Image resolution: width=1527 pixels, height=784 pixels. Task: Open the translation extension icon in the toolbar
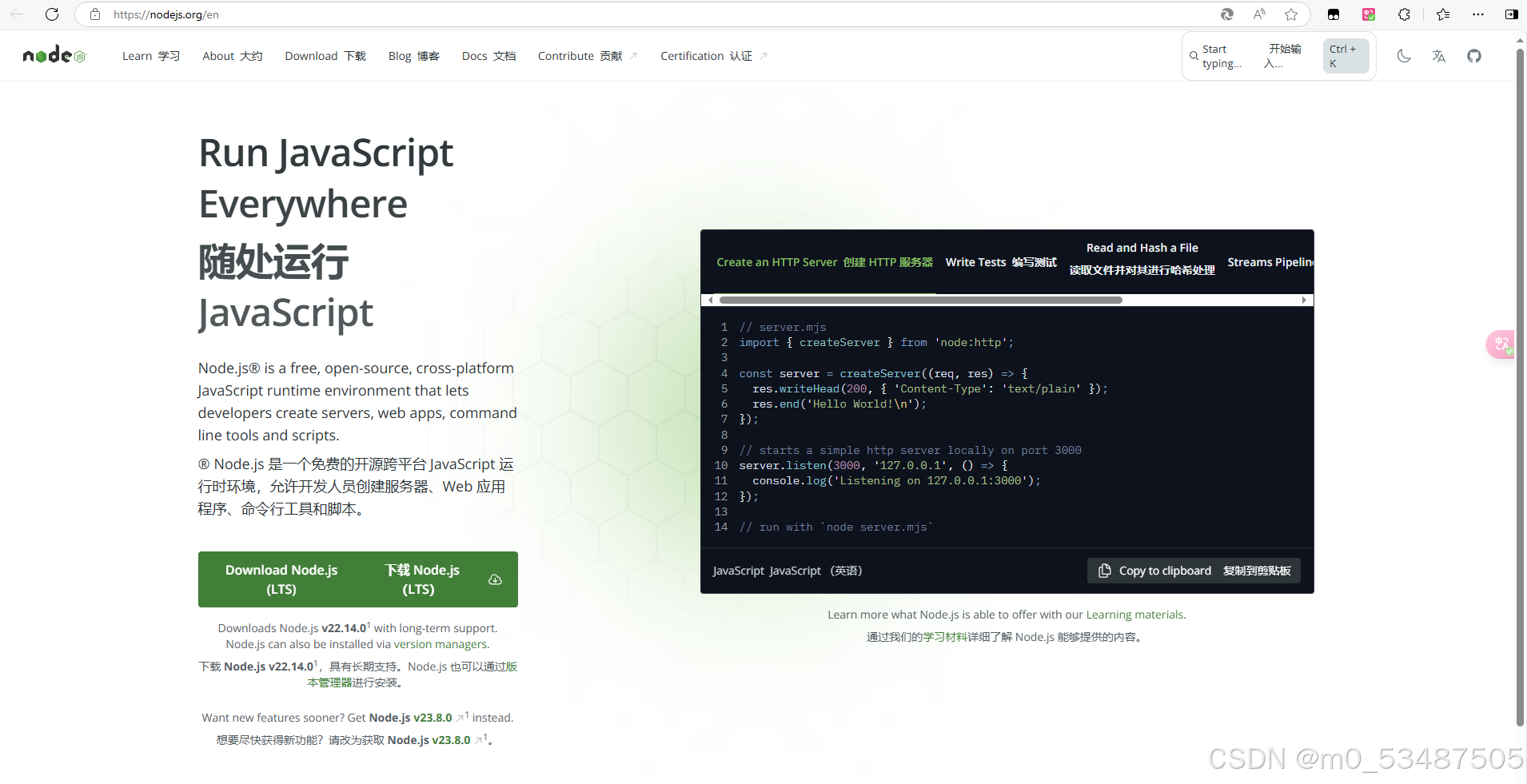1369,14
